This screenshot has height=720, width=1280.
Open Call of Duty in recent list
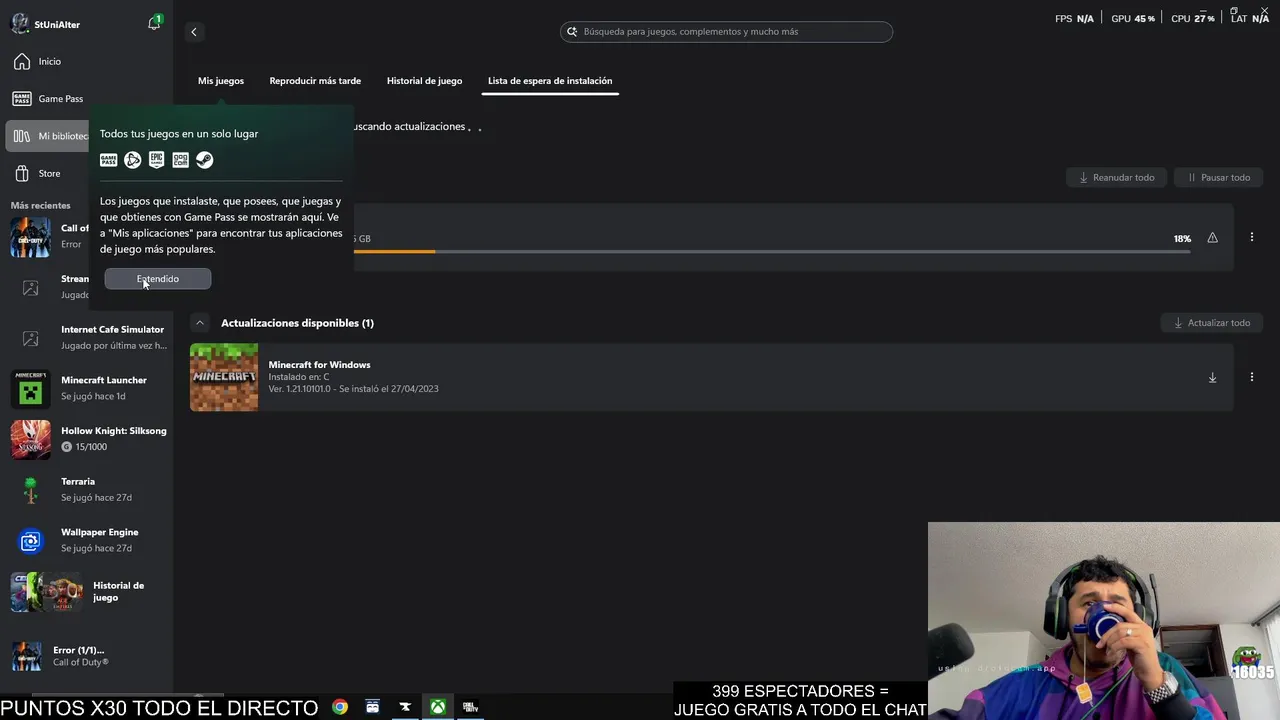pos(48,236)
